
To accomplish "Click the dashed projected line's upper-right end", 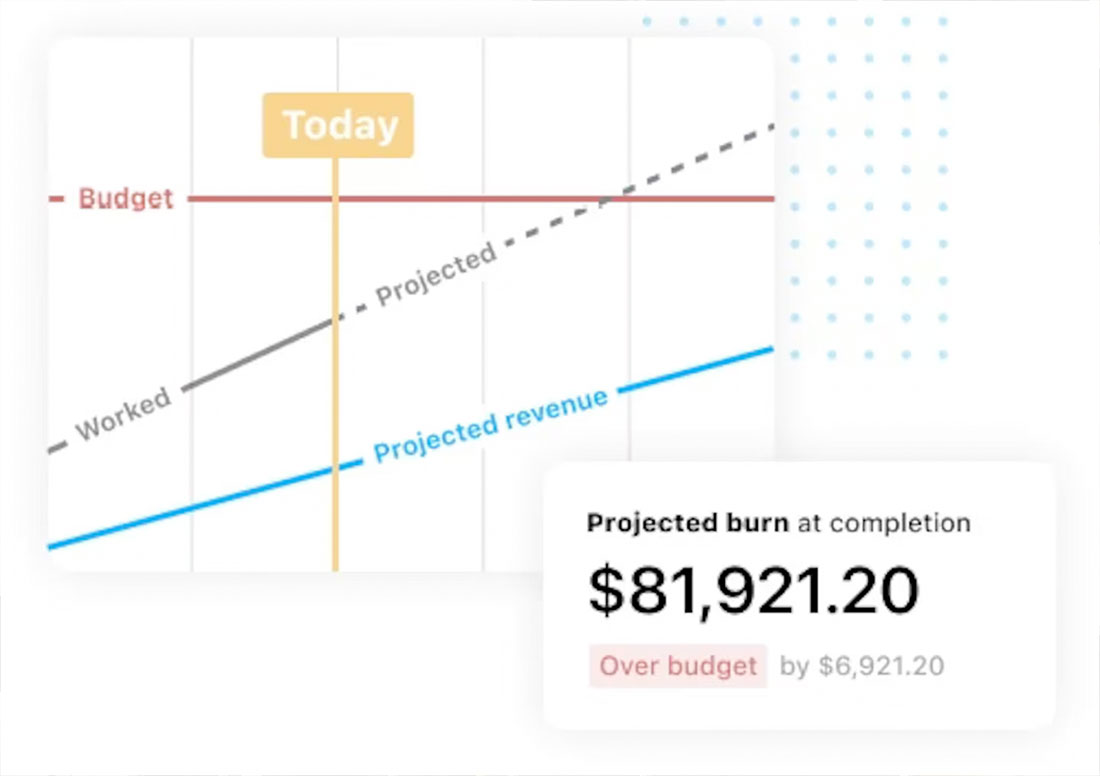I will [768, 127].
